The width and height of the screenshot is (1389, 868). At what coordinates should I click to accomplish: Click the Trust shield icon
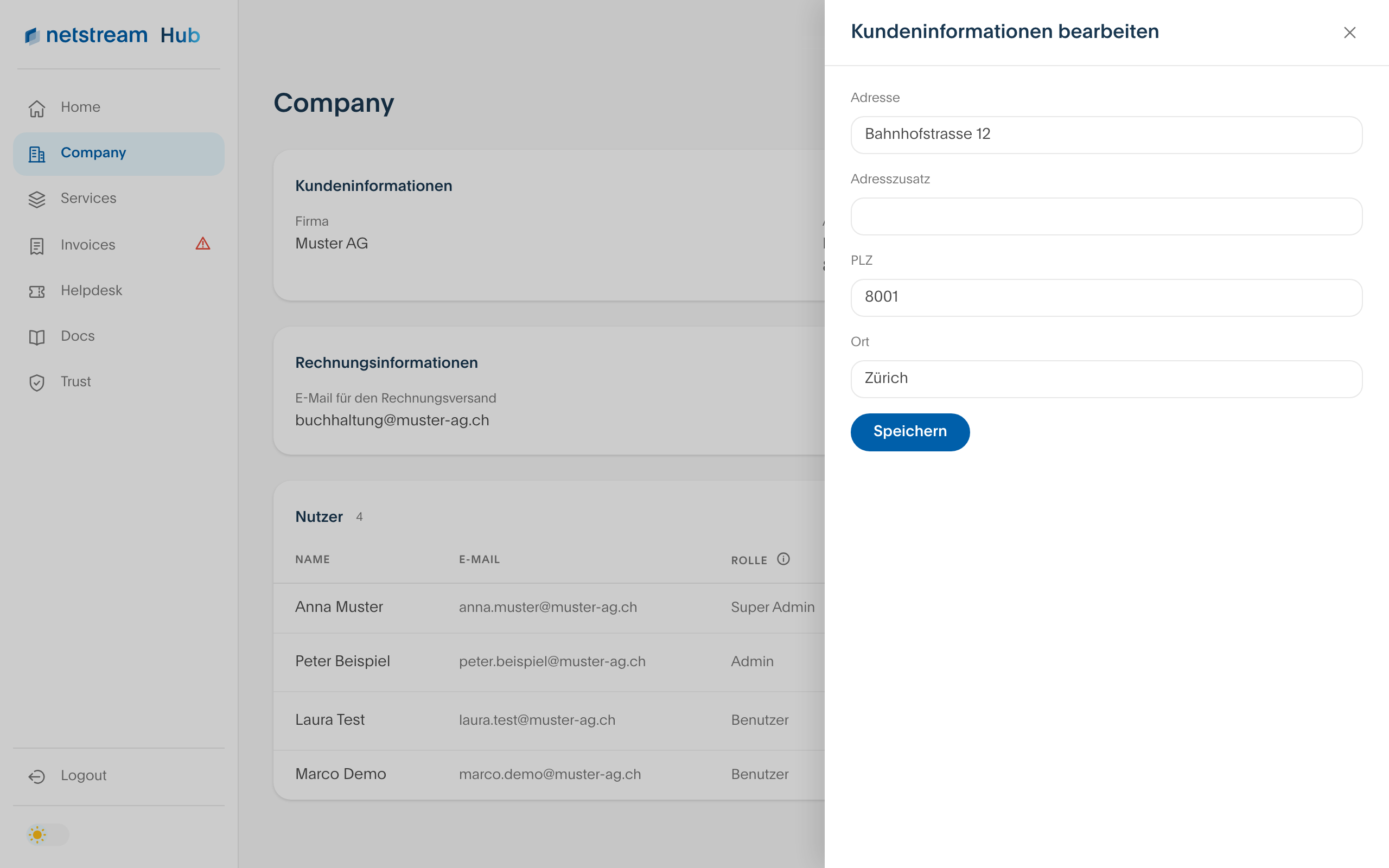[x=37, y=382]
